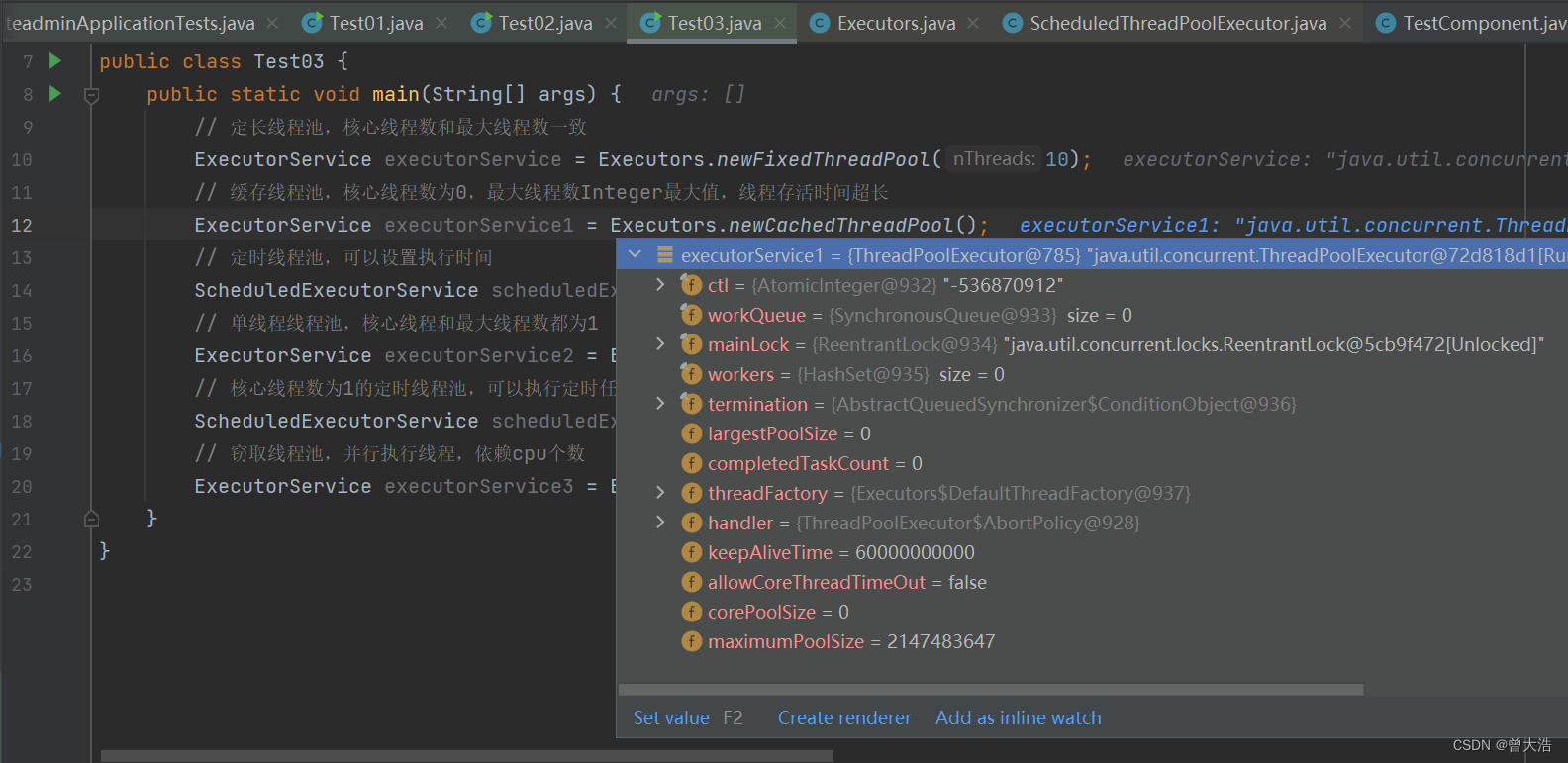Click the nThreads parameter hint
Image resolution: width=1568 pixels, height=763 pixels.
pyautogui.click(x=993, y=159)
